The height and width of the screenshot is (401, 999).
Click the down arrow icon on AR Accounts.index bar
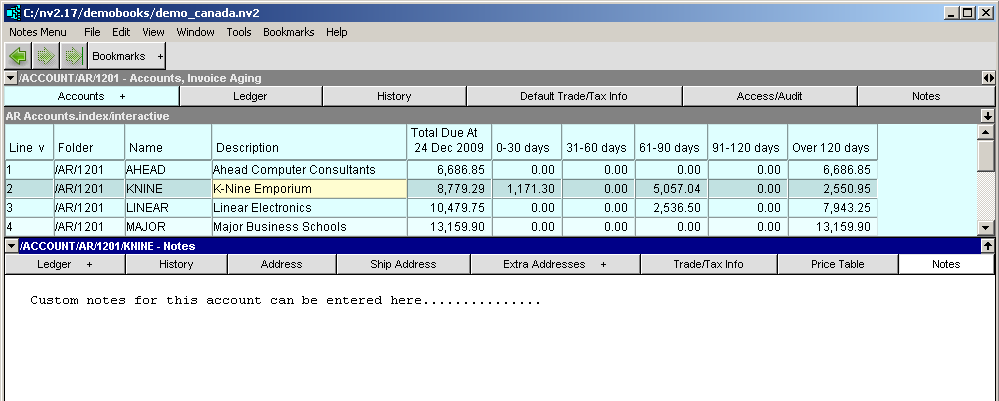[988, 116]
